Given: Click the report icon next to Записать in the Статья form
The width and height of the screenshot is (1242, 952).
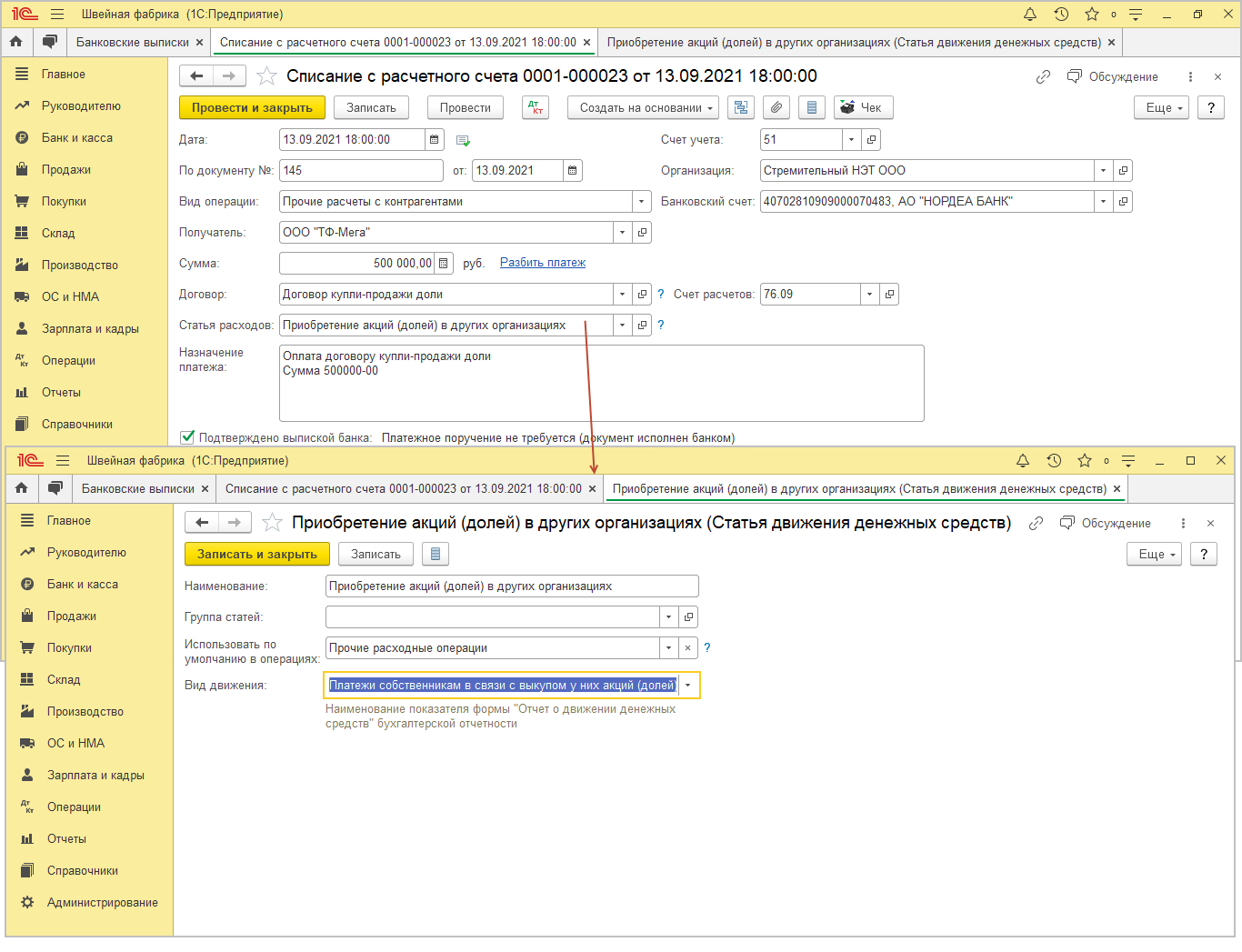Looking at the screenshot, I should coord(436,555).
